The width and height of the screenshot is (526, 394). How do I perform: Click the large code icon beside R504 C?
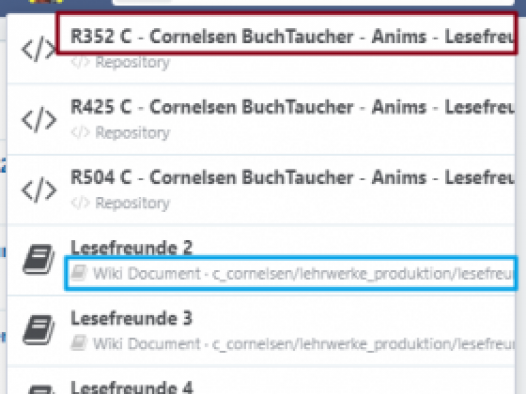coord(39,190)
